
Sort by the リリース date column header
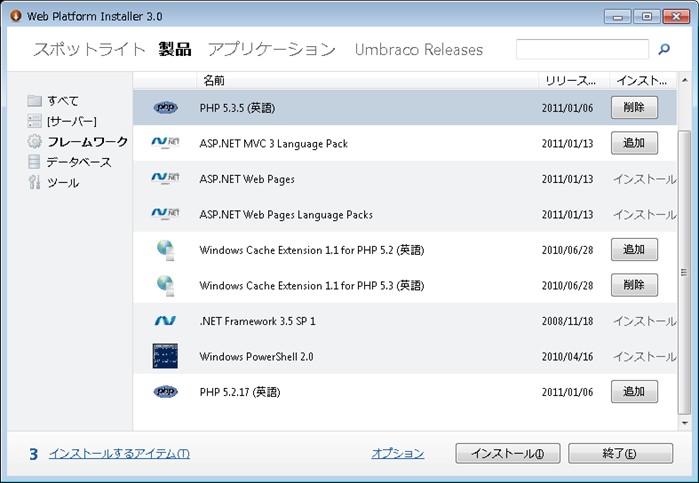pyautogui.click(x=570, y=79)
